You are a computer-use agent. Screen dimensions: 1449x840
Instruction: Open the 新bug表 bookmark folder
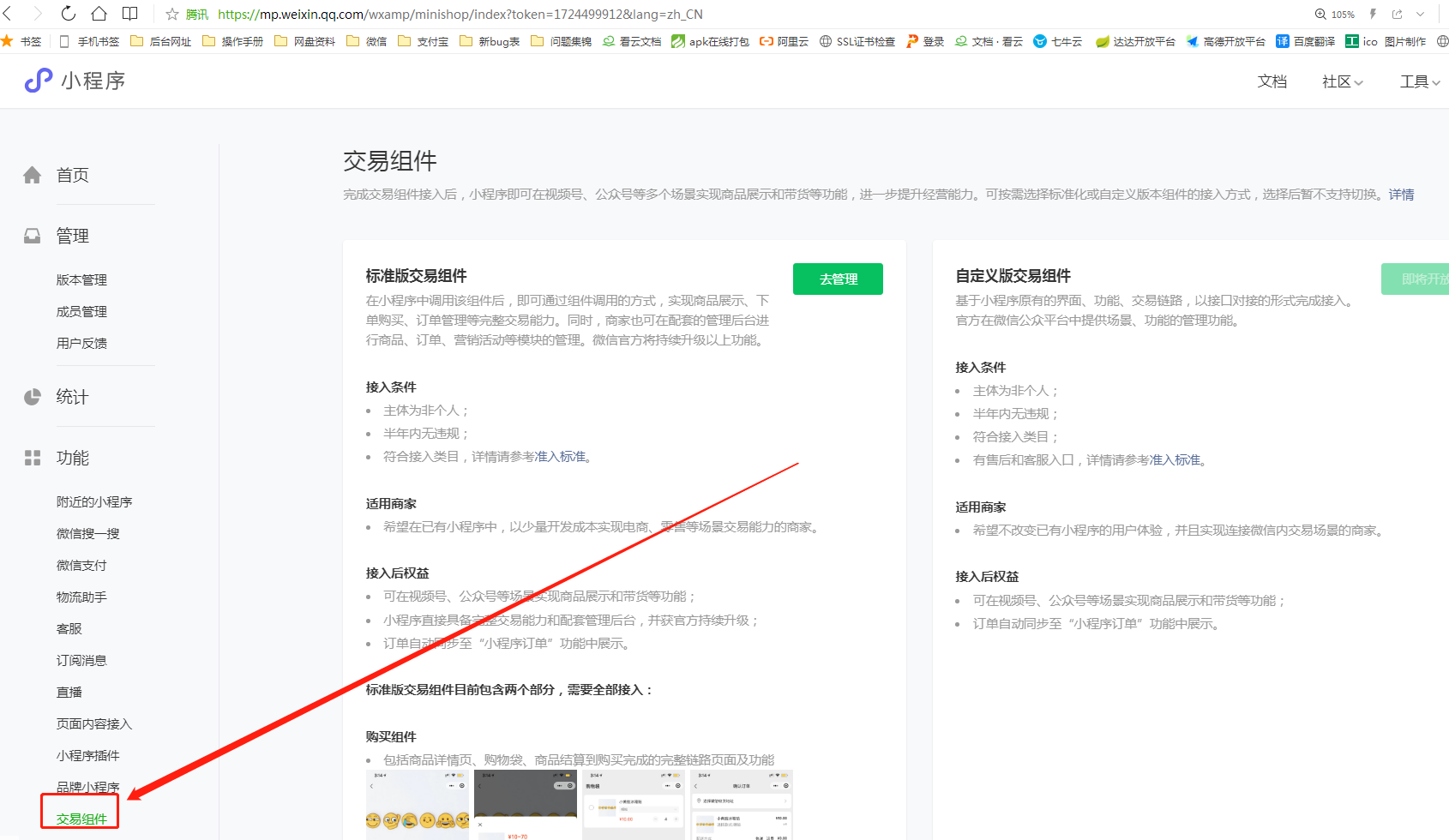click(x=490, y=41)
